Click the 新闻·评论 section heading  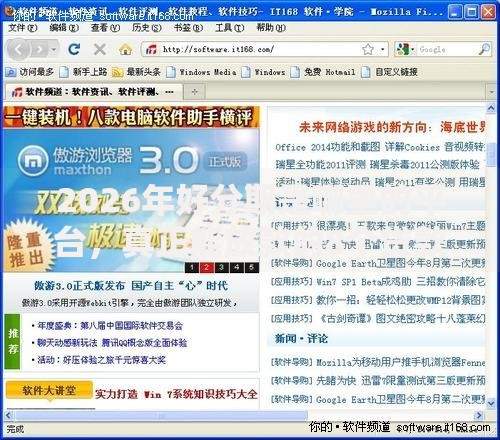[x=301, y=339]
